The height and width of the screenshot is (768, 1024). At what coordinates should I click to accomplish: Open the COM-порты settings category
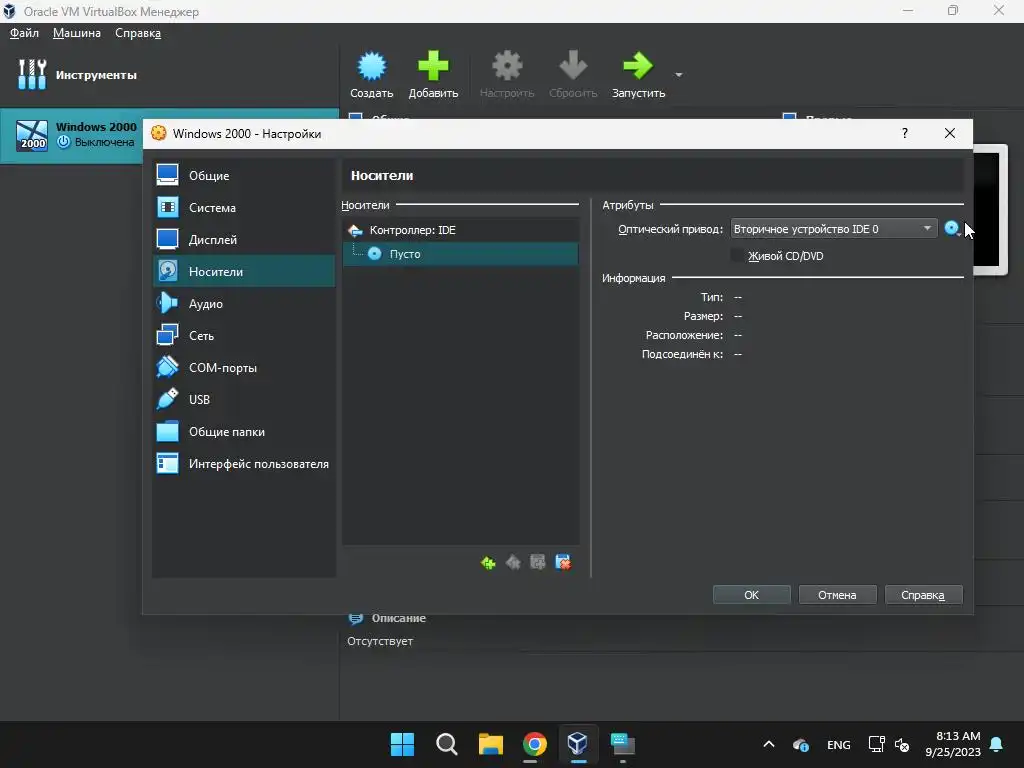(244, 368)
